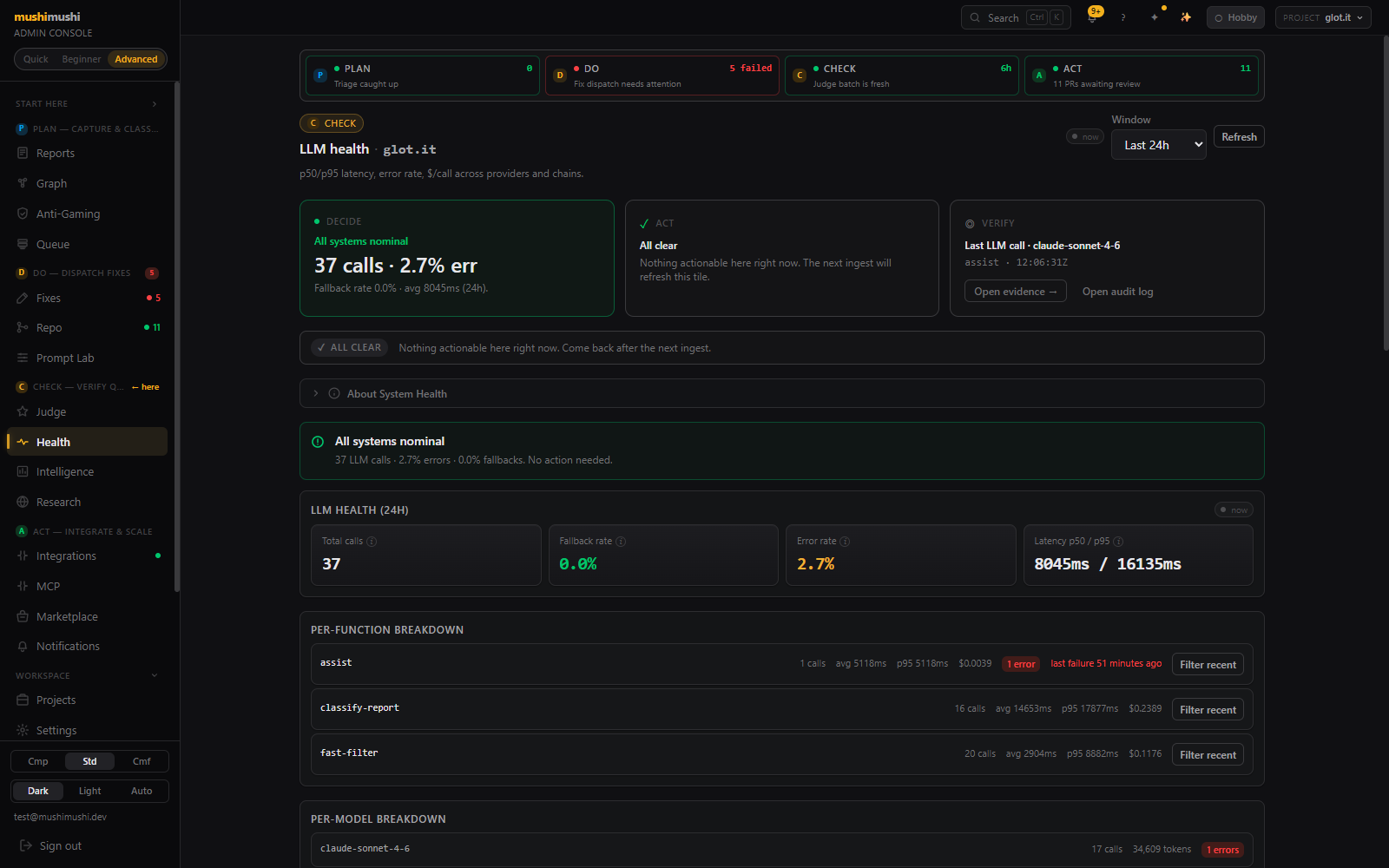Select the Auto theme
Viewport: 1389px width, 868px height.
(142, 791)
